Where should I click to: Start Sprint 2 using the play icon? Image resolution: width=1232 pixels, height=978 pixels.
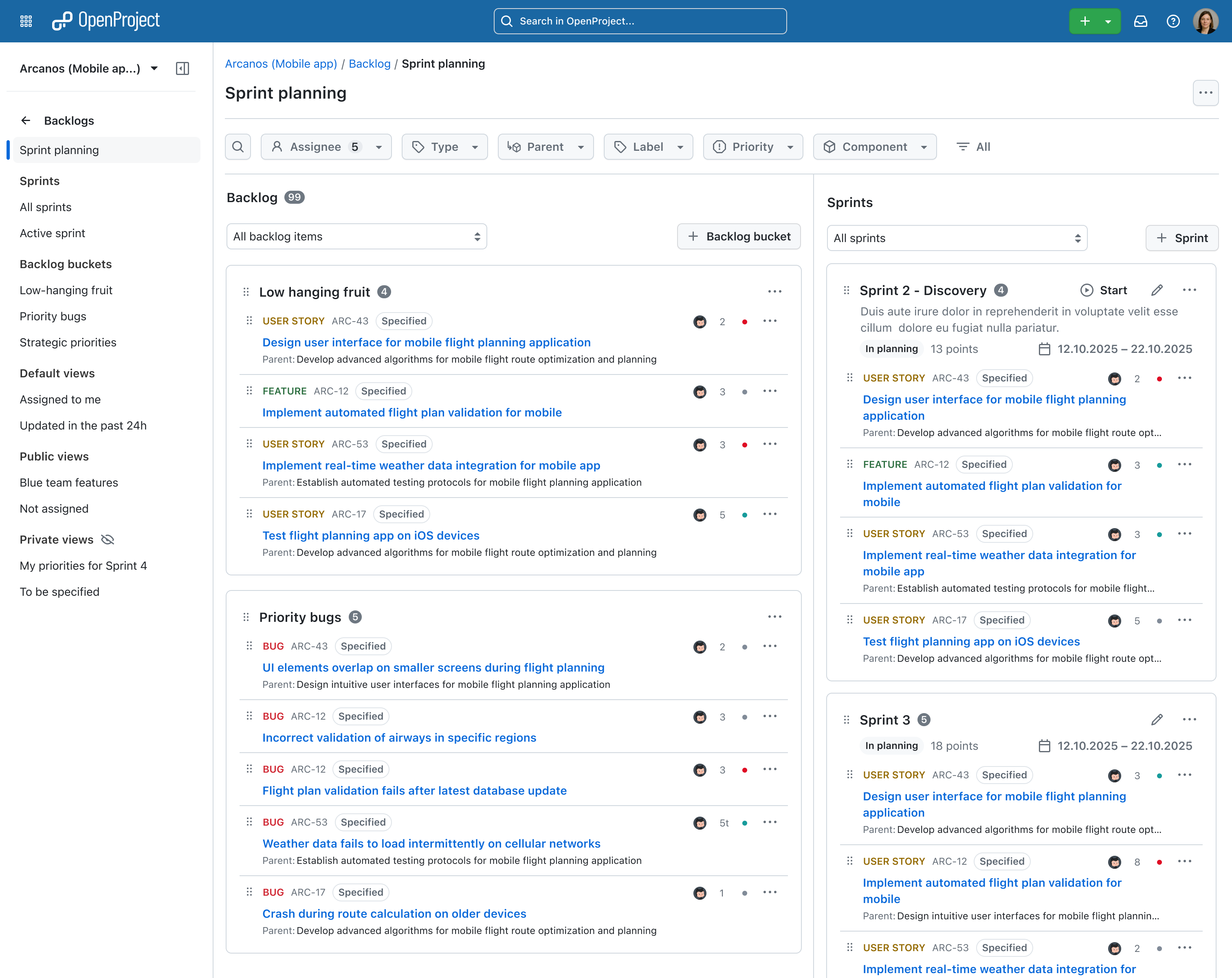pos(1103,290)
